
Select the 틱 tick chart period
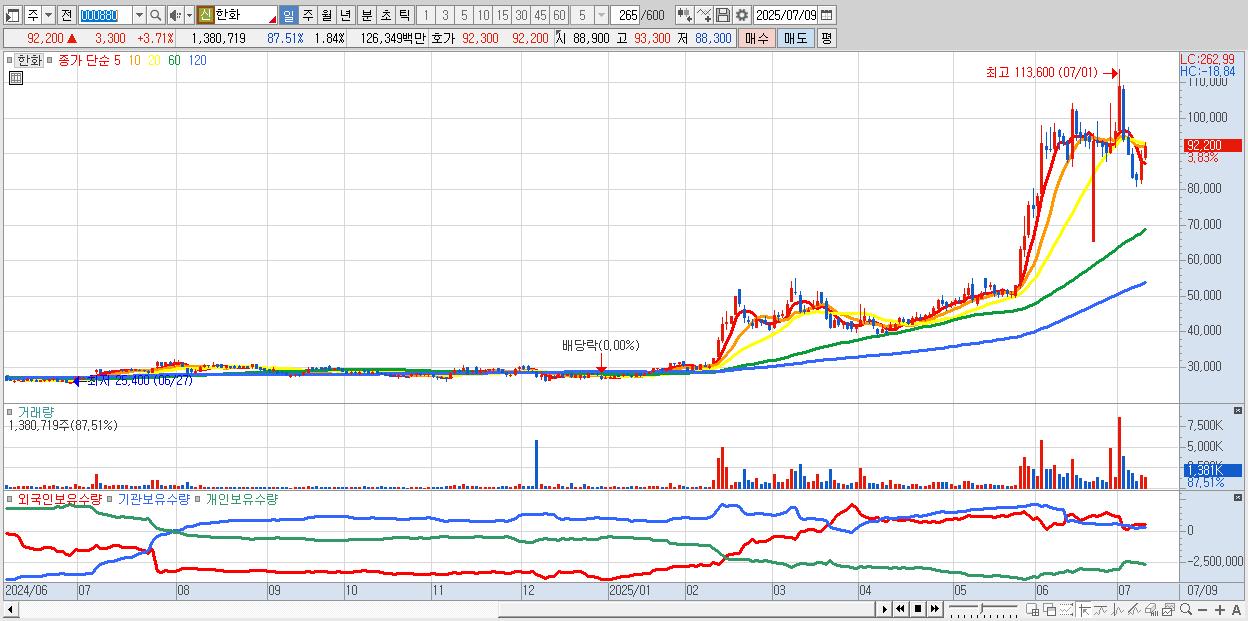click(404, 16)
